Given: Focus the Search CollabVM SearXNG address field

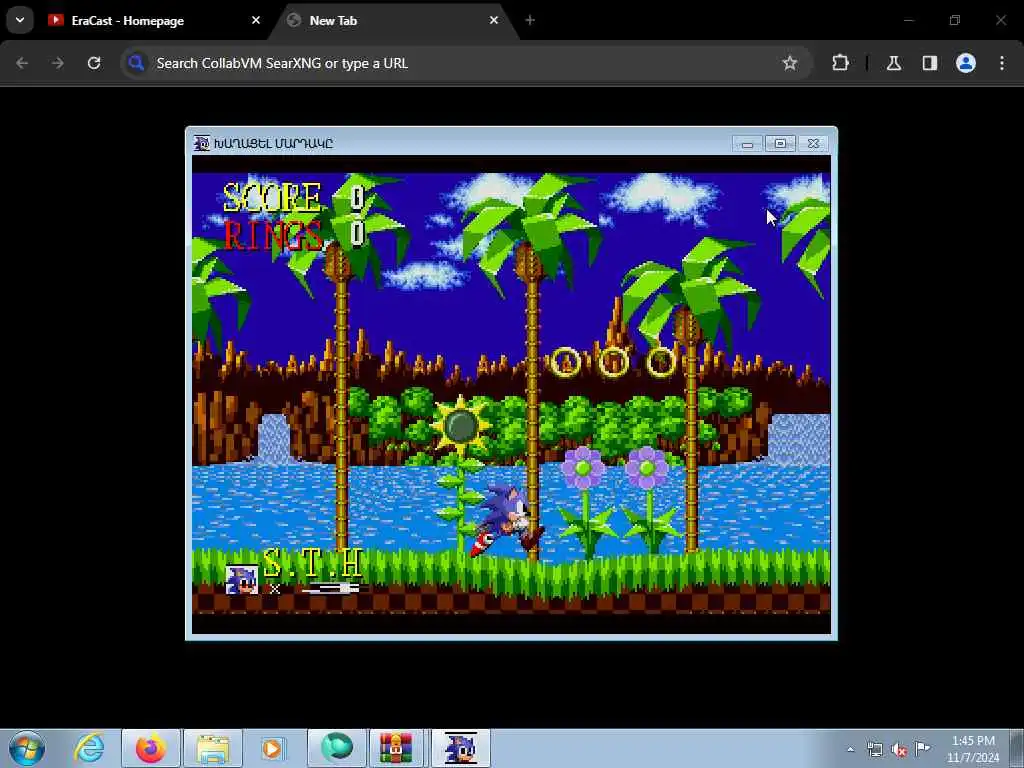Looking at the screenshot, I should click(x=467, y=63).
